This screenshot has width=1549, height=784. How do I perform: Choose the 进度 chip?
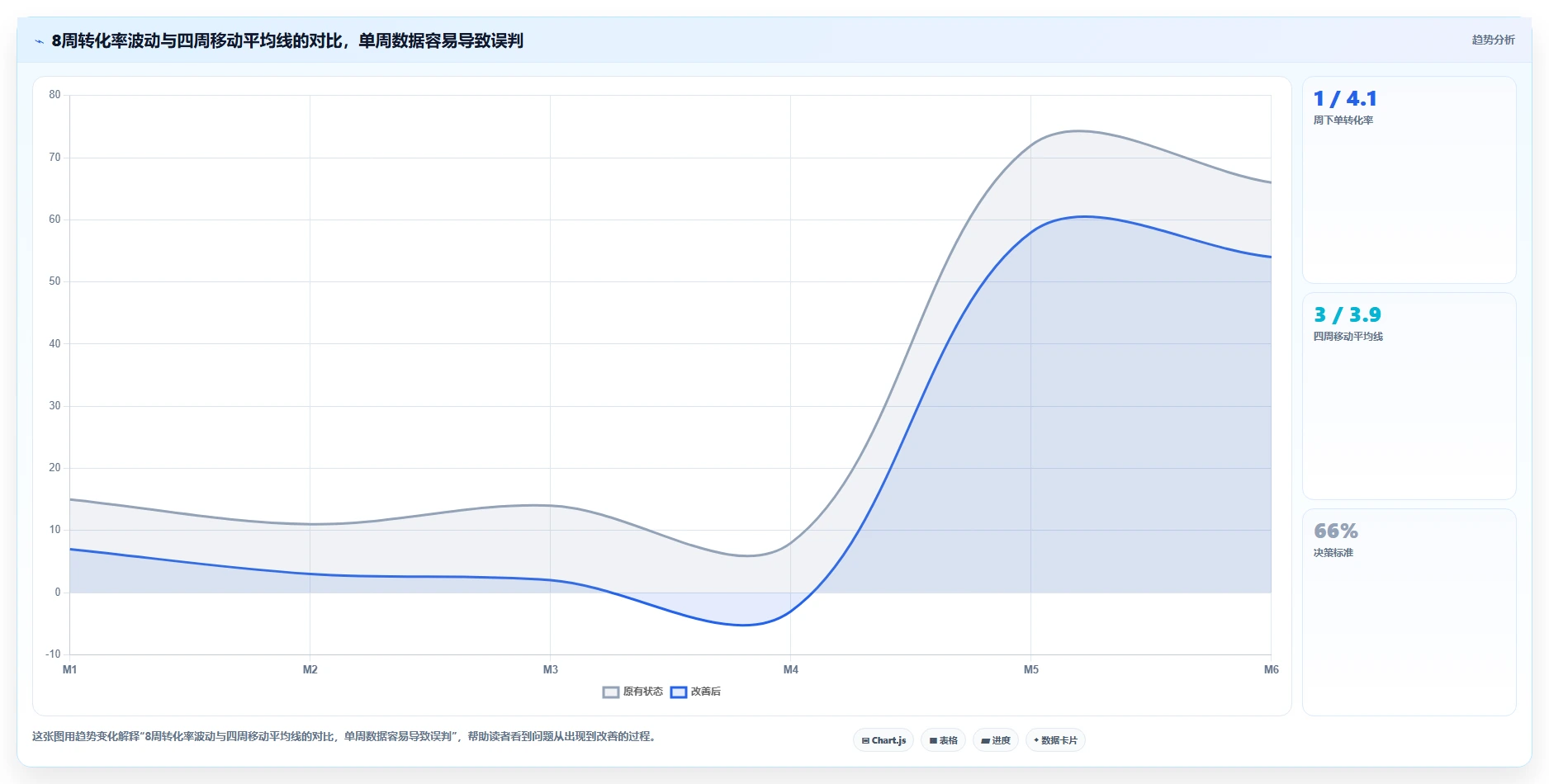(996, 740)
